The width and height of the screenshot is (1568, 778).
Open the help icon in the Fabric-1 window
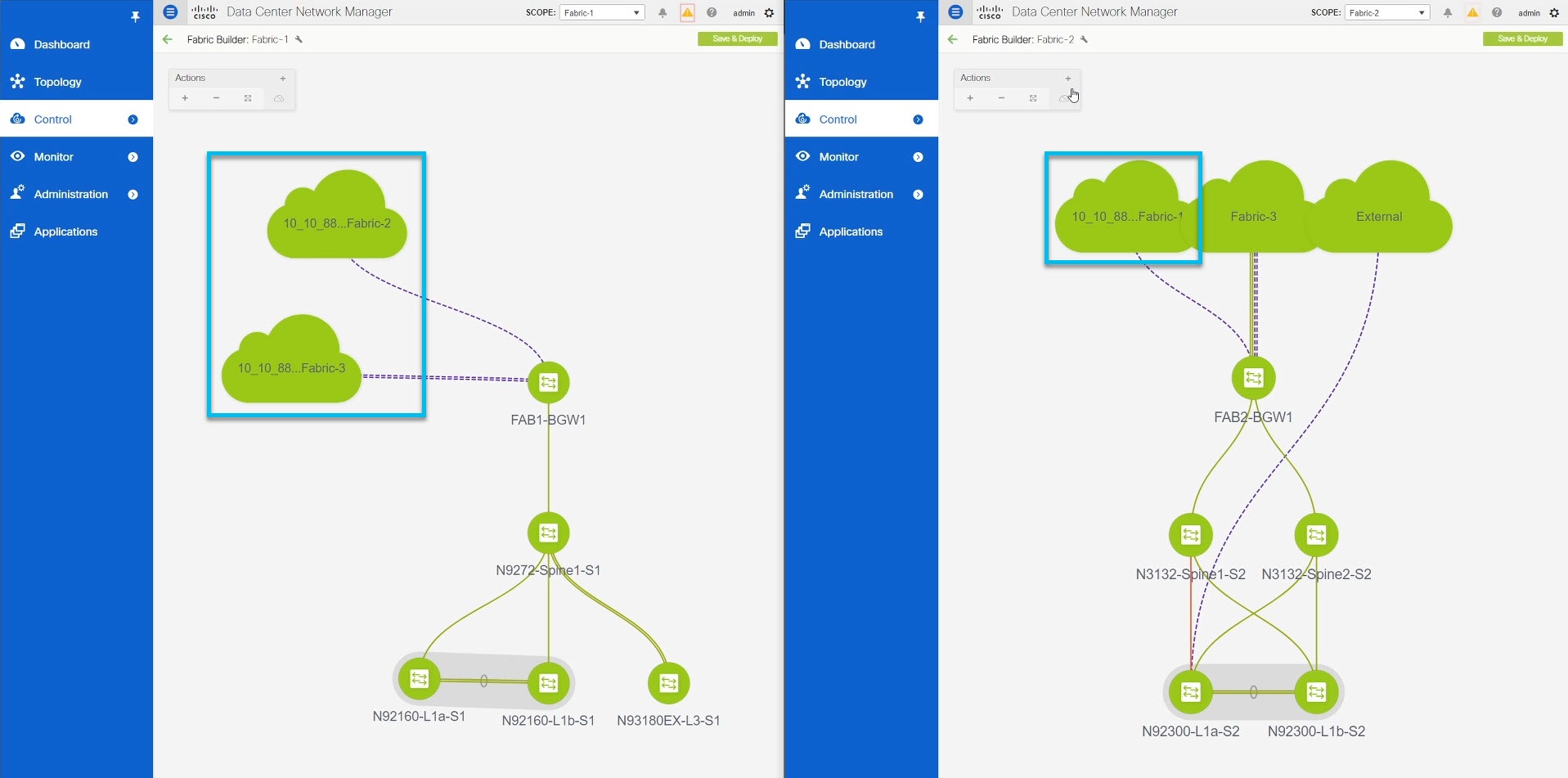pyautogui.click(x=712, y=12)
